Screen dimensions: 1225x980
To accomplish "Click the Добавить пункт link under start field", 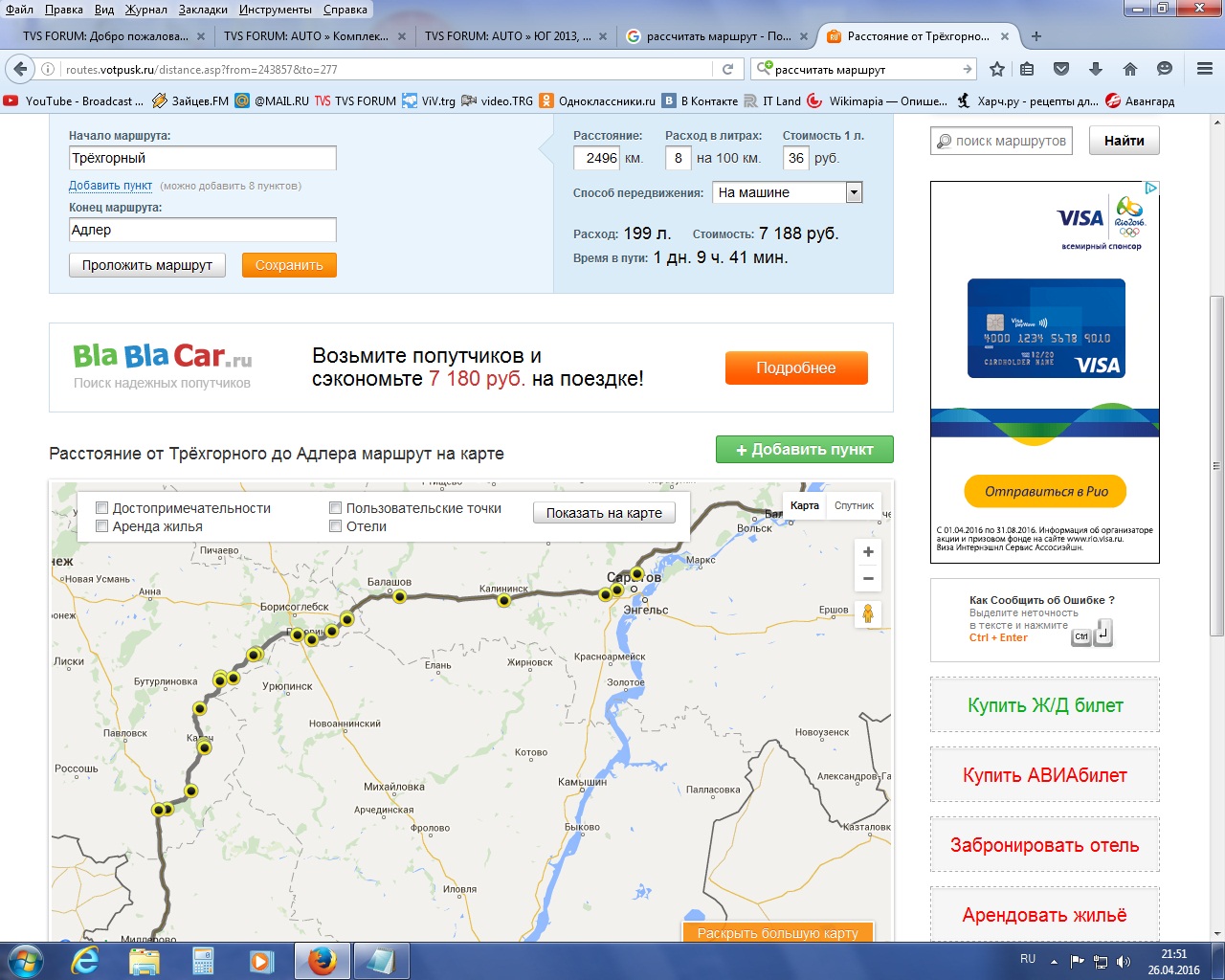I will pyautogui.click(x=110, y=186).
